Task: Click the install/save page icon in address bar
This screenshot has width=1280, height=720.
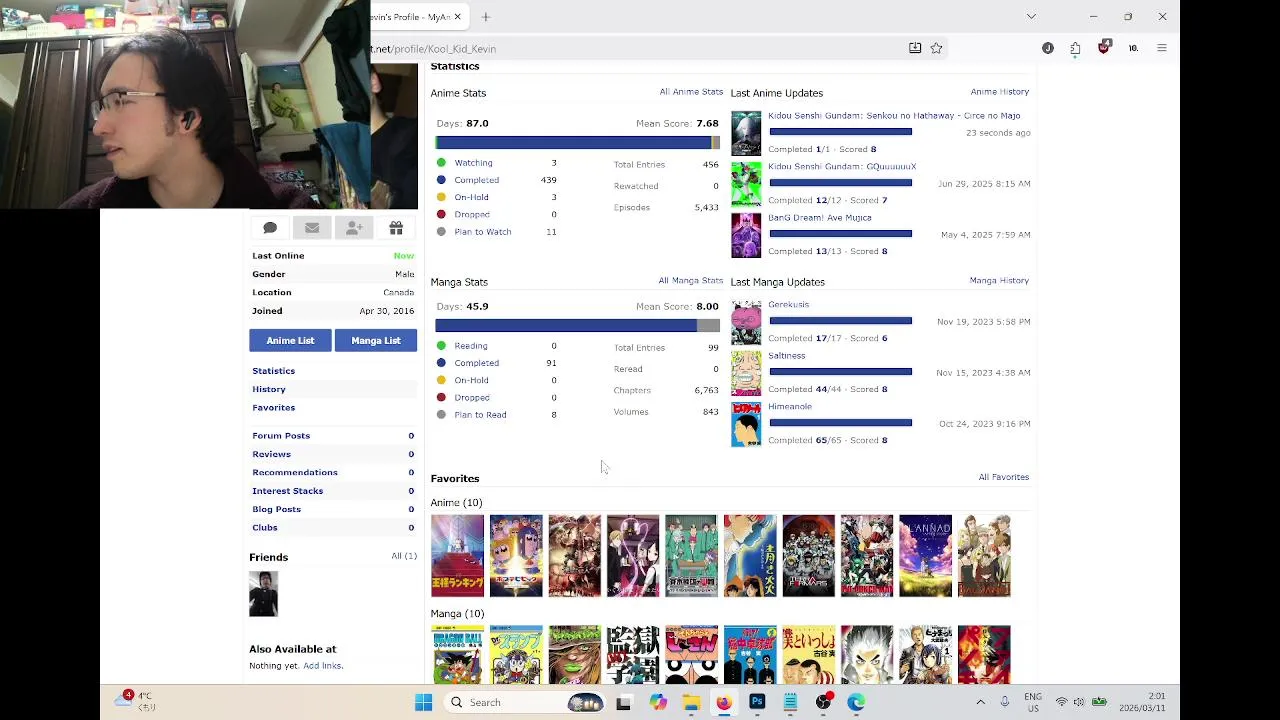Action: (914, 48)
